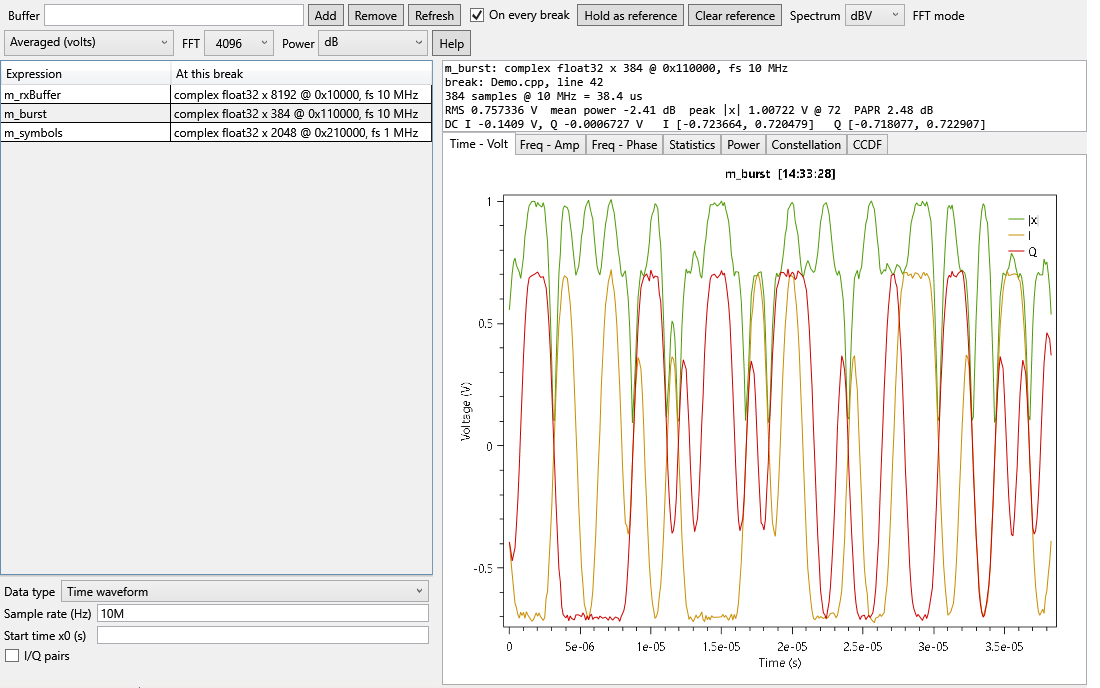Click the m_symbols 2048-sample value cell
The width and height of the screenshot is (1100, 688).
click(301, 133)
